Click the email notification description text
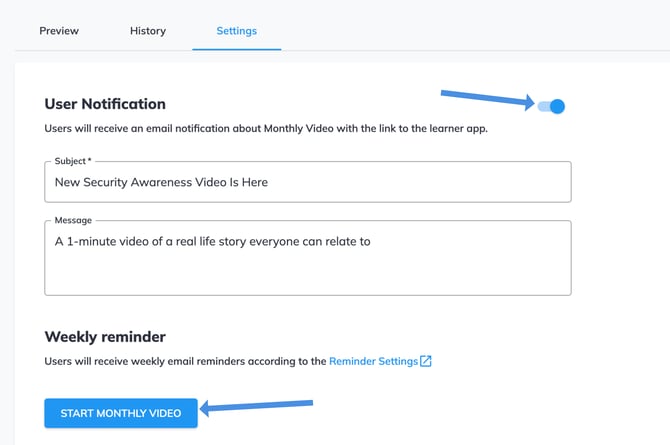Screen dimensions: 670x445 266,129
